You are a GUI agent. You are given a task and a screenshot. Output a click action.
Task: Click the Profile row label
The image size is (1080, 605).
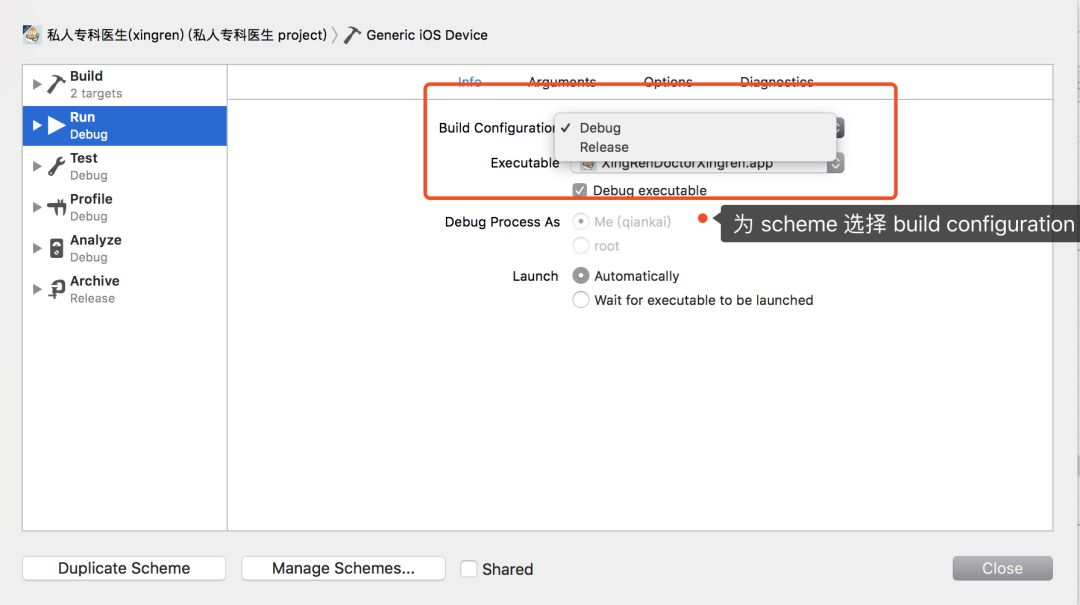point(91,199)
